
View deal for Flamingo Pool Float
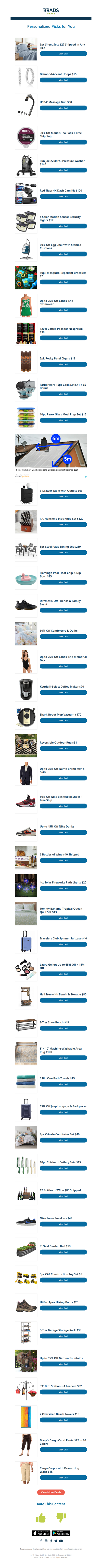tap(63, 582)
